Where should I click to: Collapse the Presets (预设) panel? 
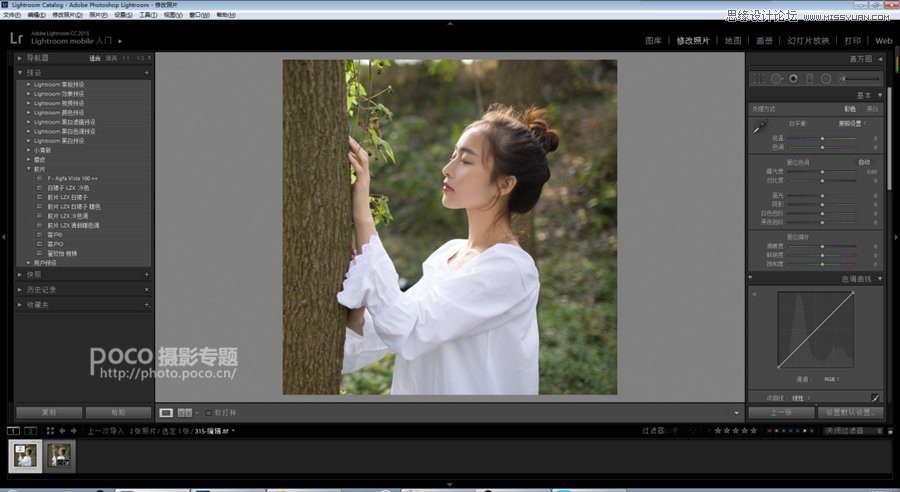20,73
